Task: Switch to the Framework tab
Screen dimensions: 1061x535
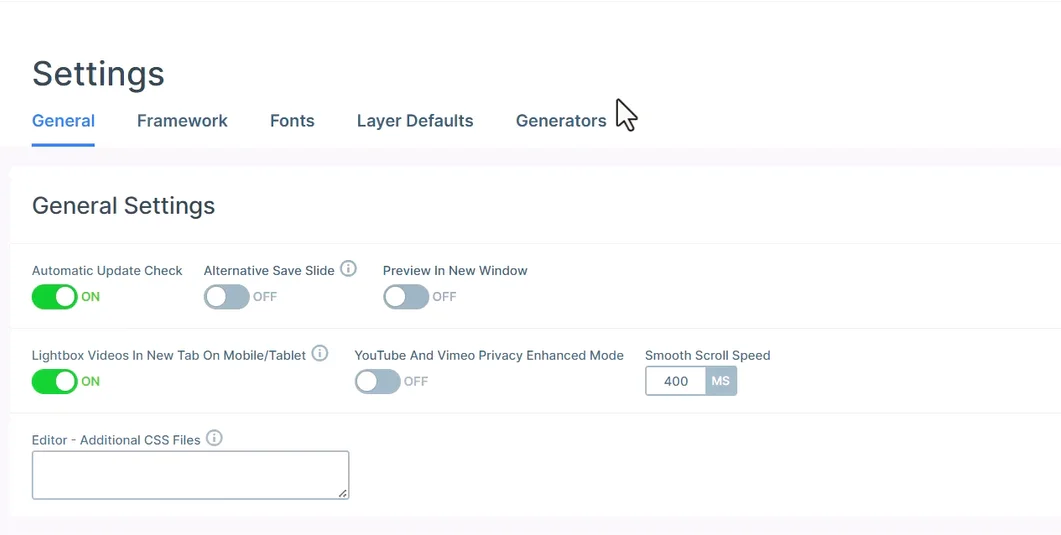Action: [x=182, y=121]
